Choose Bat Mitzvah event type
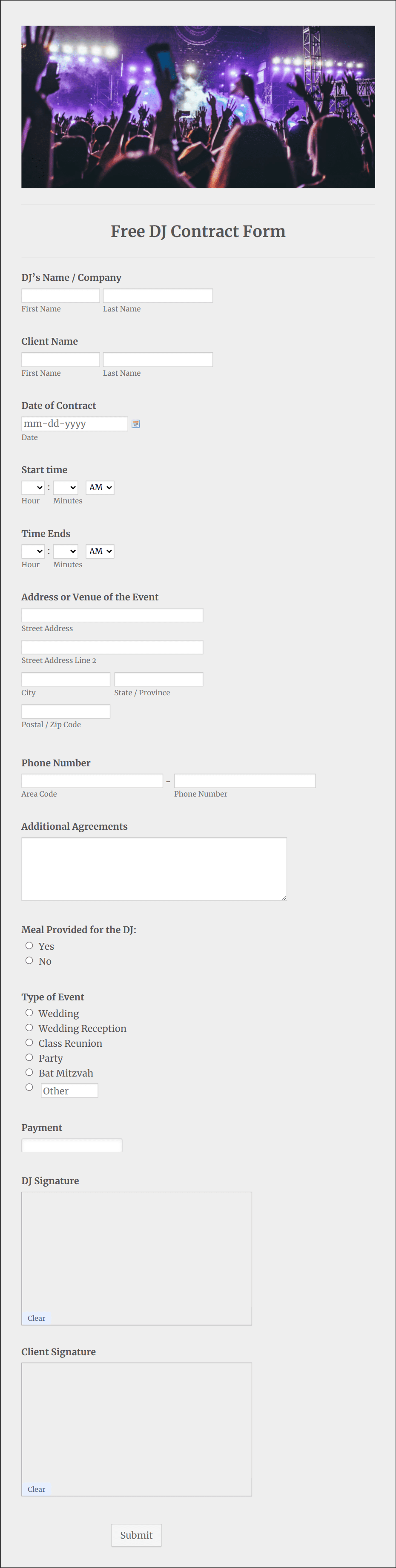 point(29,1072)
